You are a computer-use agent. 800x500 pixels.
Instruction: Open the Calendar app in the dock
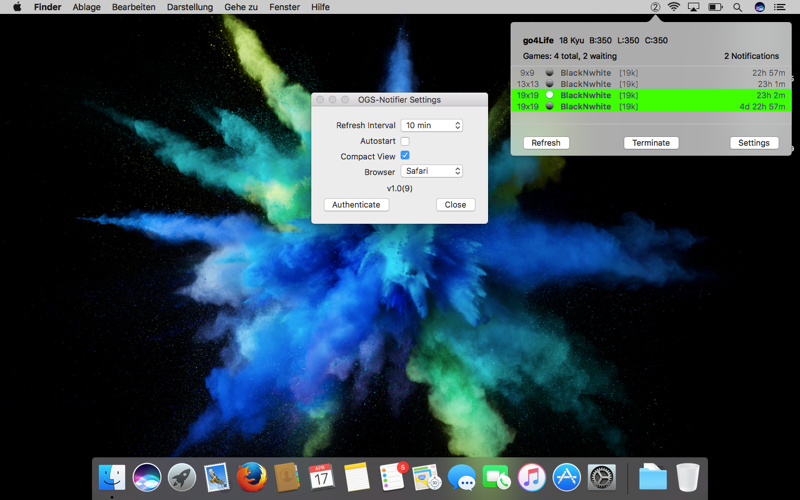pyautogui.click(x=321, y=478)
